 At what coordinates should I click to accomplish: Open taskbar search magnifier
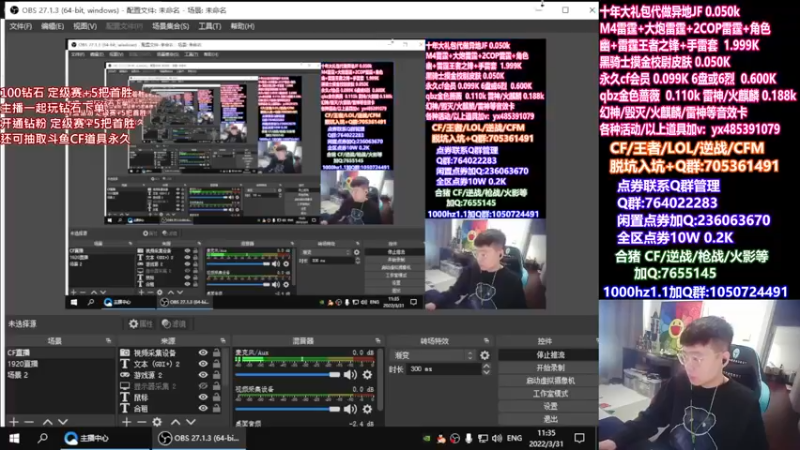click(42, 438)
